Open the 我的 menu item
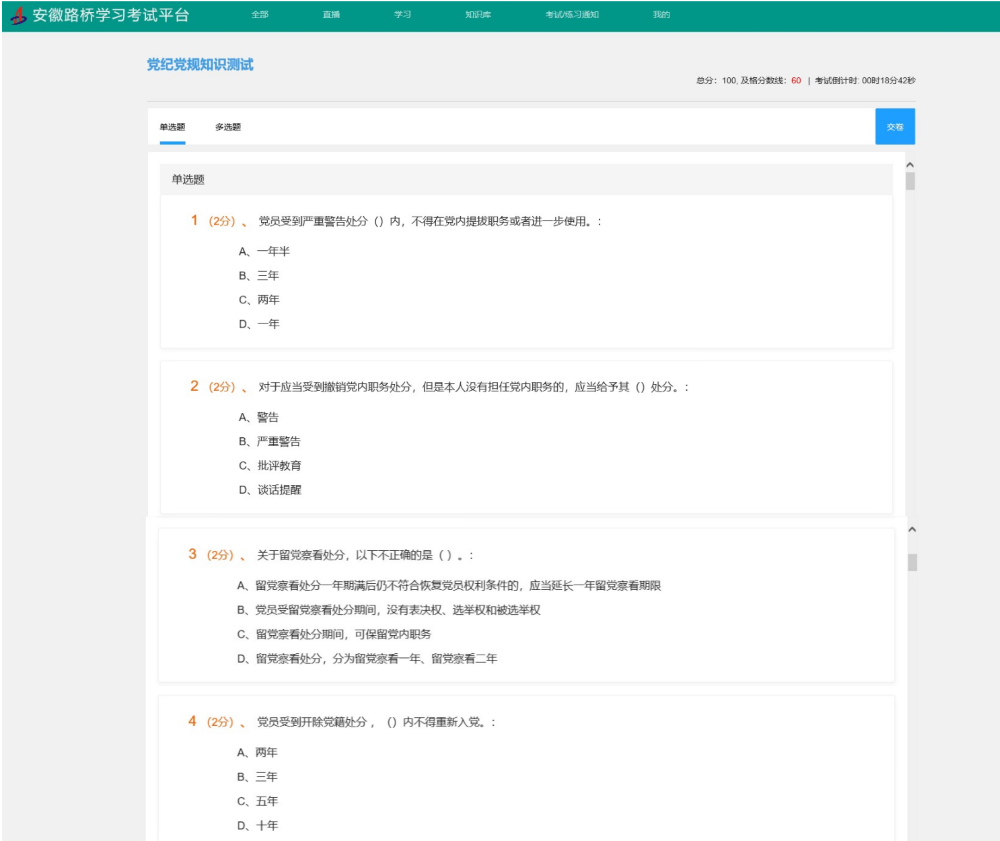1000x841 pixels. (x=661, y=15)
